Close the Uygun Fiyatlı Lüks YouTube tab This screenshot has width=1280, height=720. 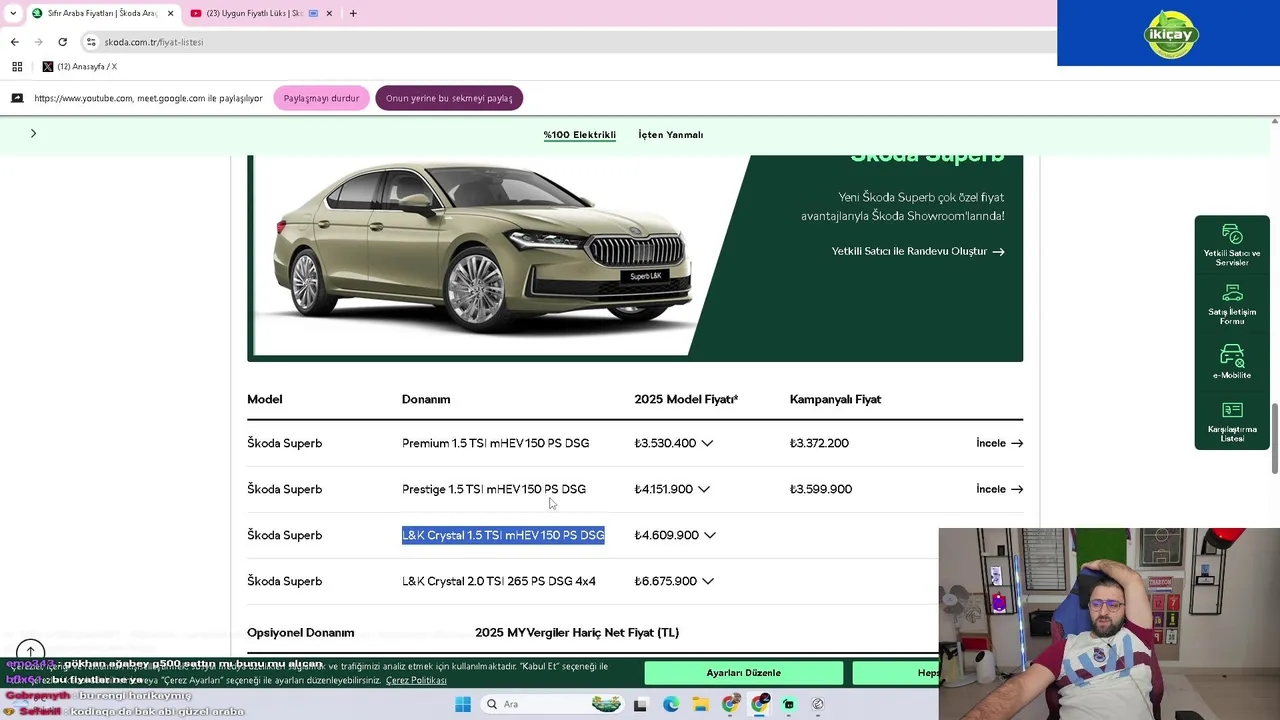tap(329, 13)
